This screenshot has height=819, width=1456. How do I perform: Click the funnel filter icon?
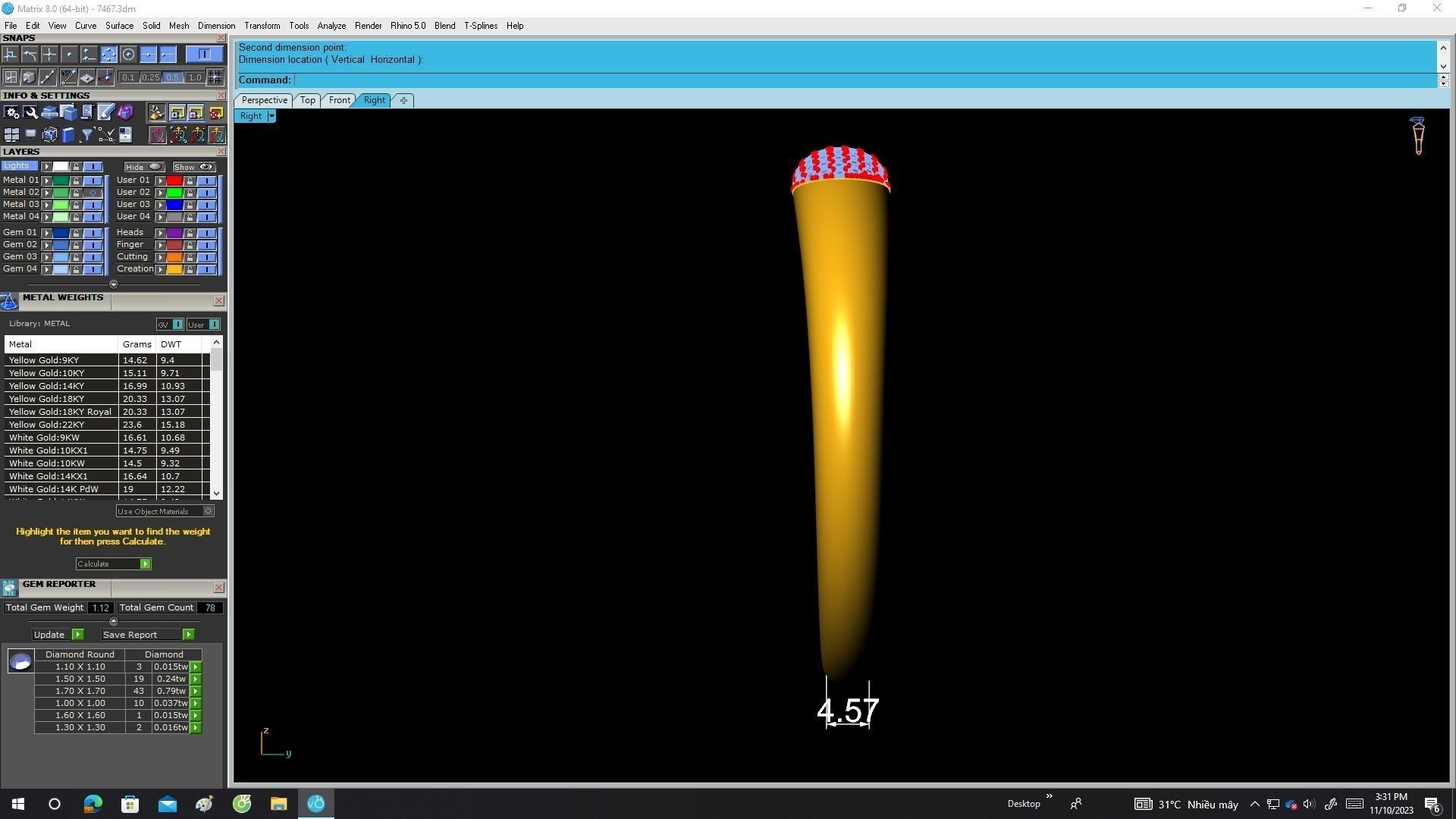click(x=86, y=135)
